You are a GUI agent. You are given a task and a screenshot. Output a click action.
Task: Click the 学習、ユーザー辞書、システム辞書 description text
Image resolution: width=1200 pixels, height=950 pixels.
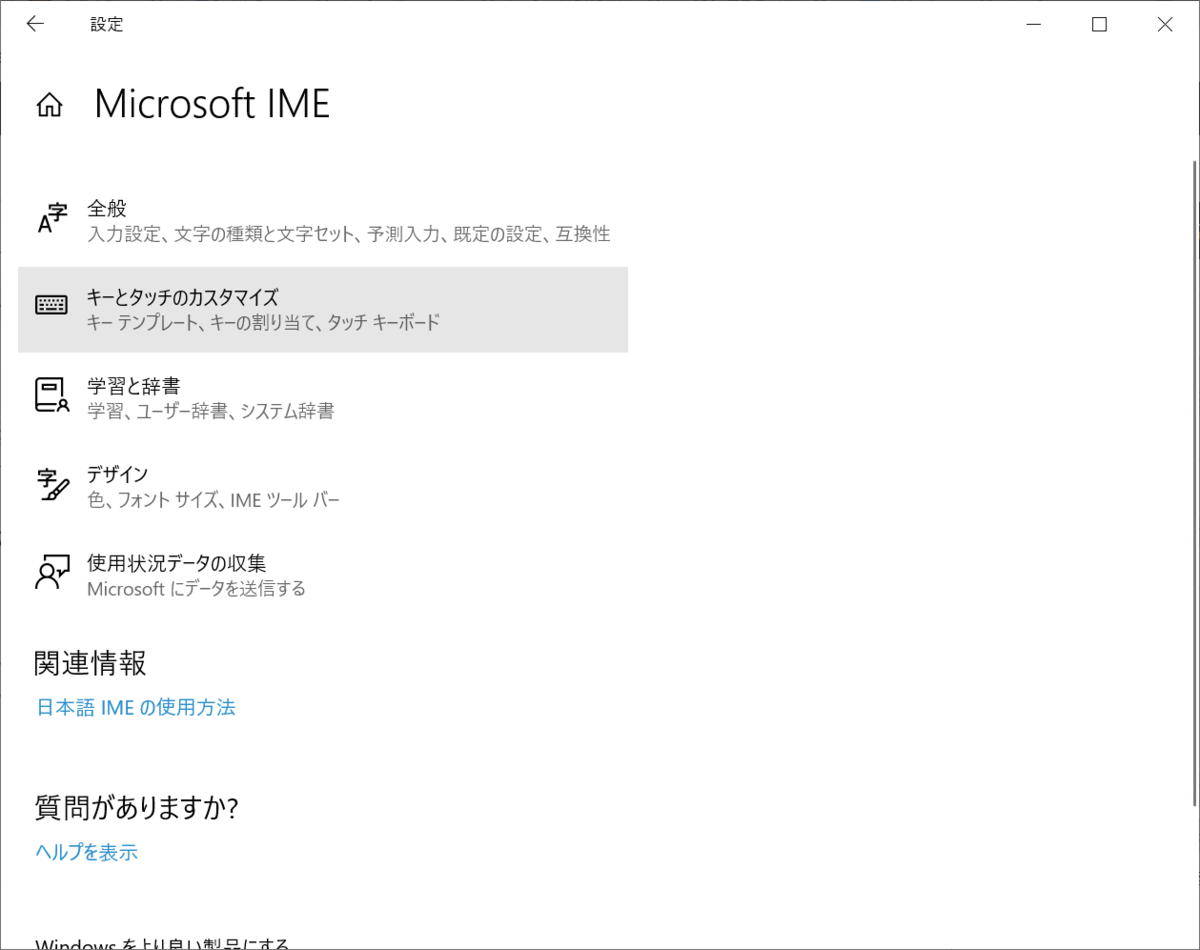click(x=211, y=411)
